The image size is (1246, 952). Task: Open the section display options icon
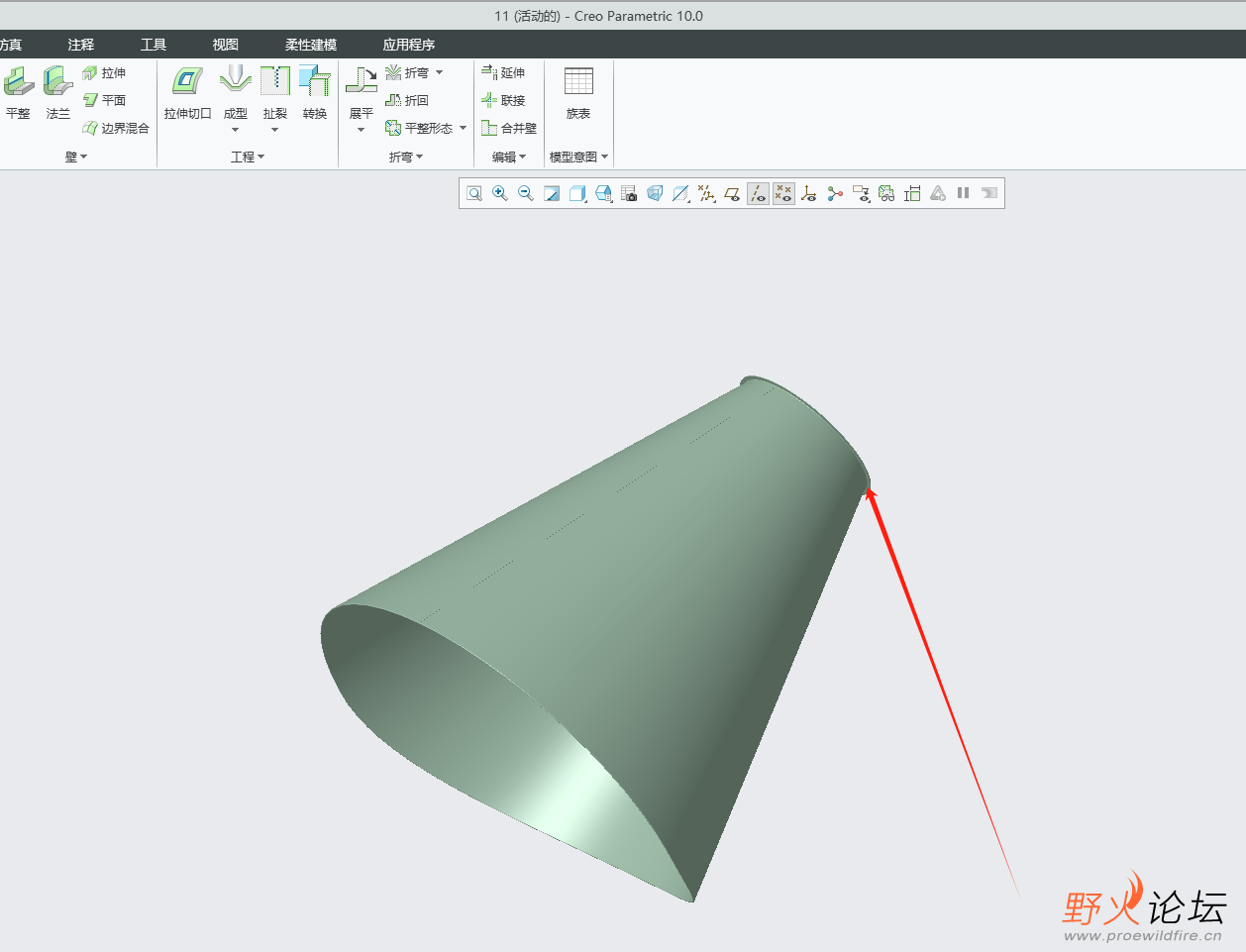point(680,193)
